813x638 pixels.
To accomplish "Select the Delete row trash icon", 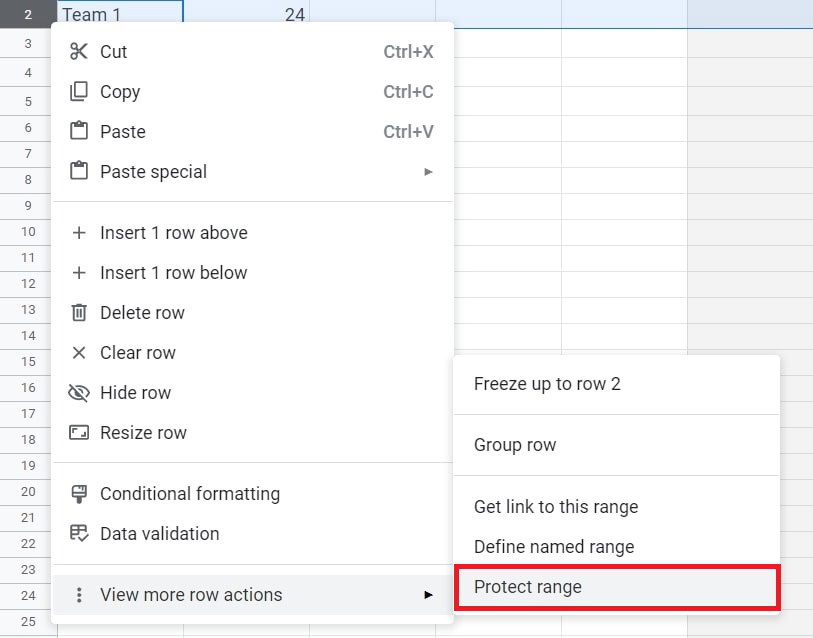I will 79,312.
